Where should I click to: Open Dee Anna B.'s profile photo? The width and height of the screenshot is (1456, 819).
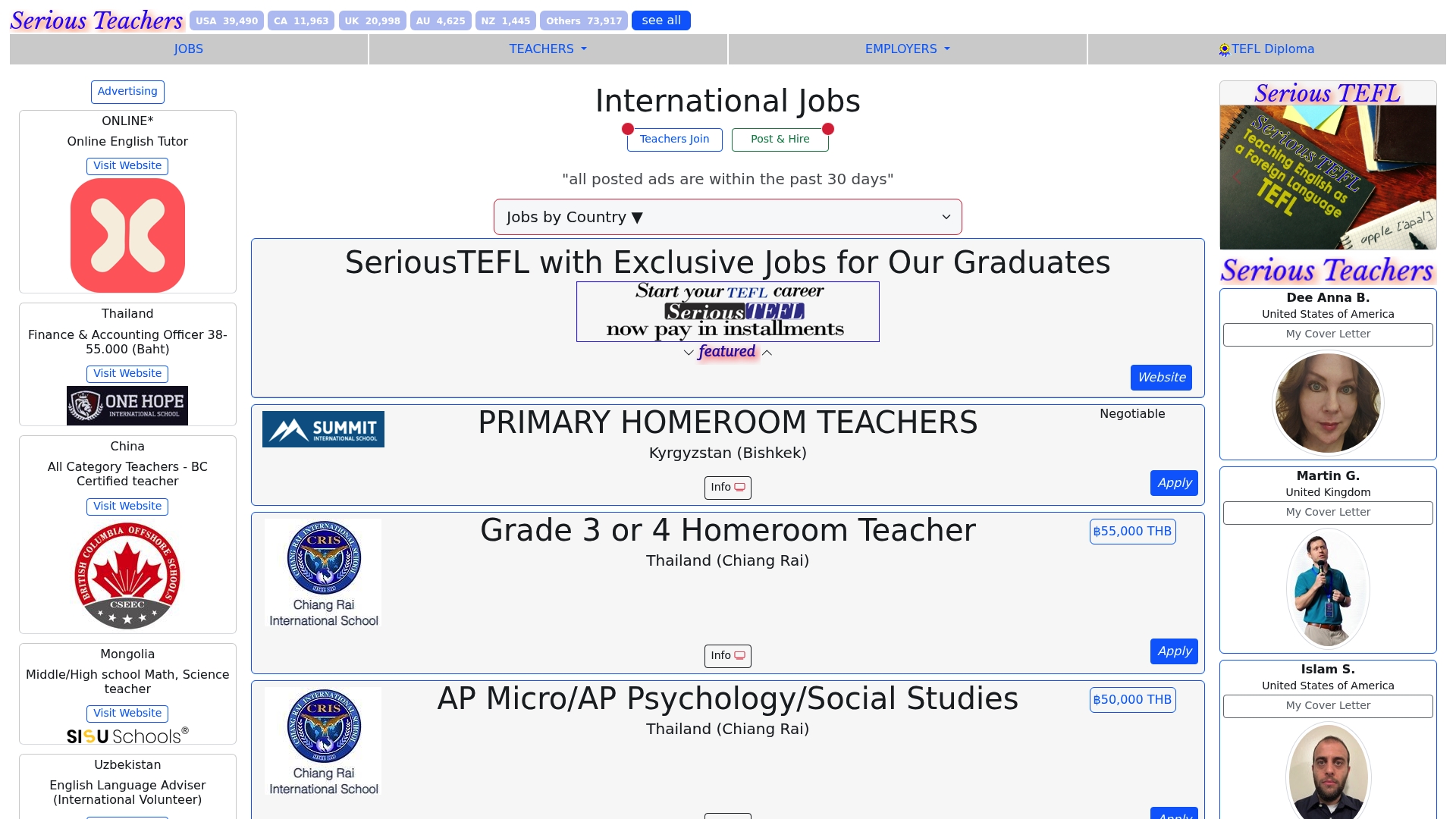coord(1327,403)
